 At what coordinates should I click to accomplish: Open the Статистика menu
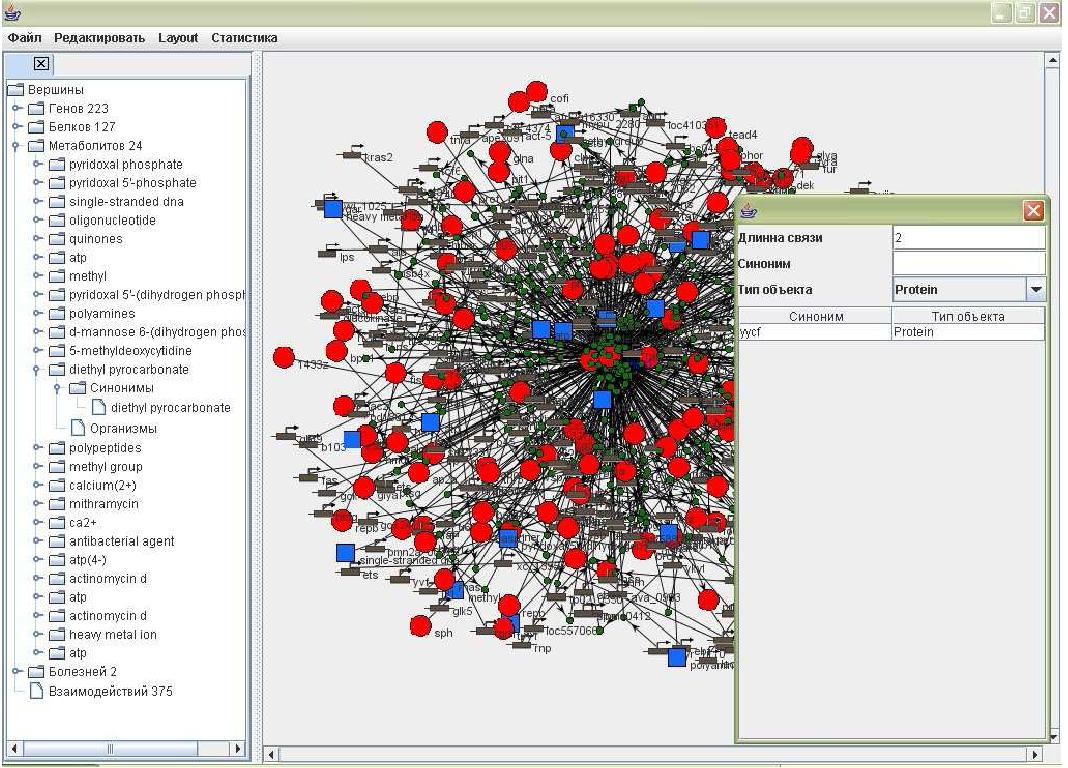pos(244,38)
